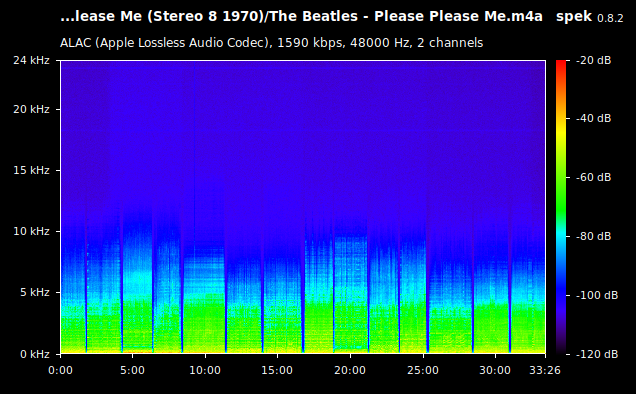Viewport: 636px width, 394px height.
Task: Click the '-20 dB' level scale label
Action: 593,60
